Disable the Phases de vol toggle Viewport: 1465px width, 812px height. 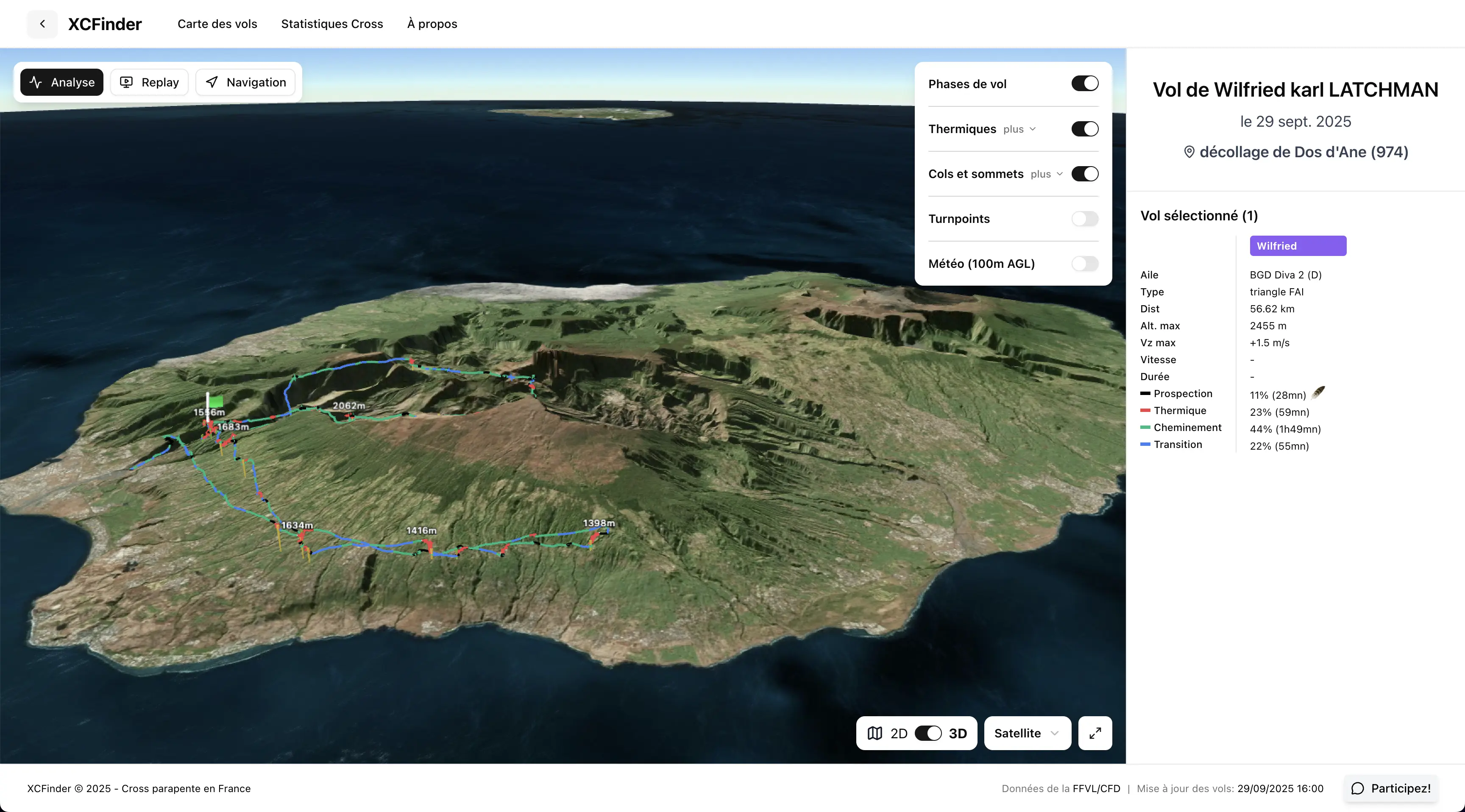(1084, 83)
